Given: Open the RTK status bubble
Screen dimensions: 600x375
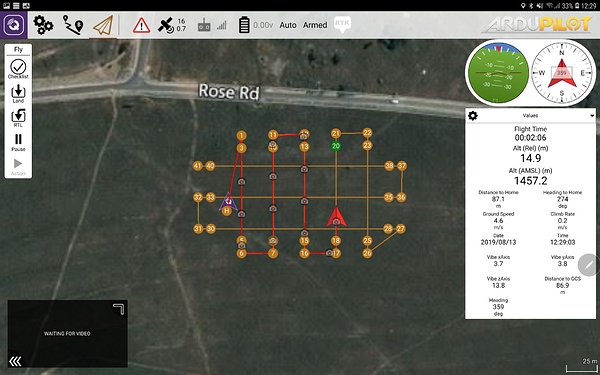Looking at the screenshot, I should coord(342,24).
